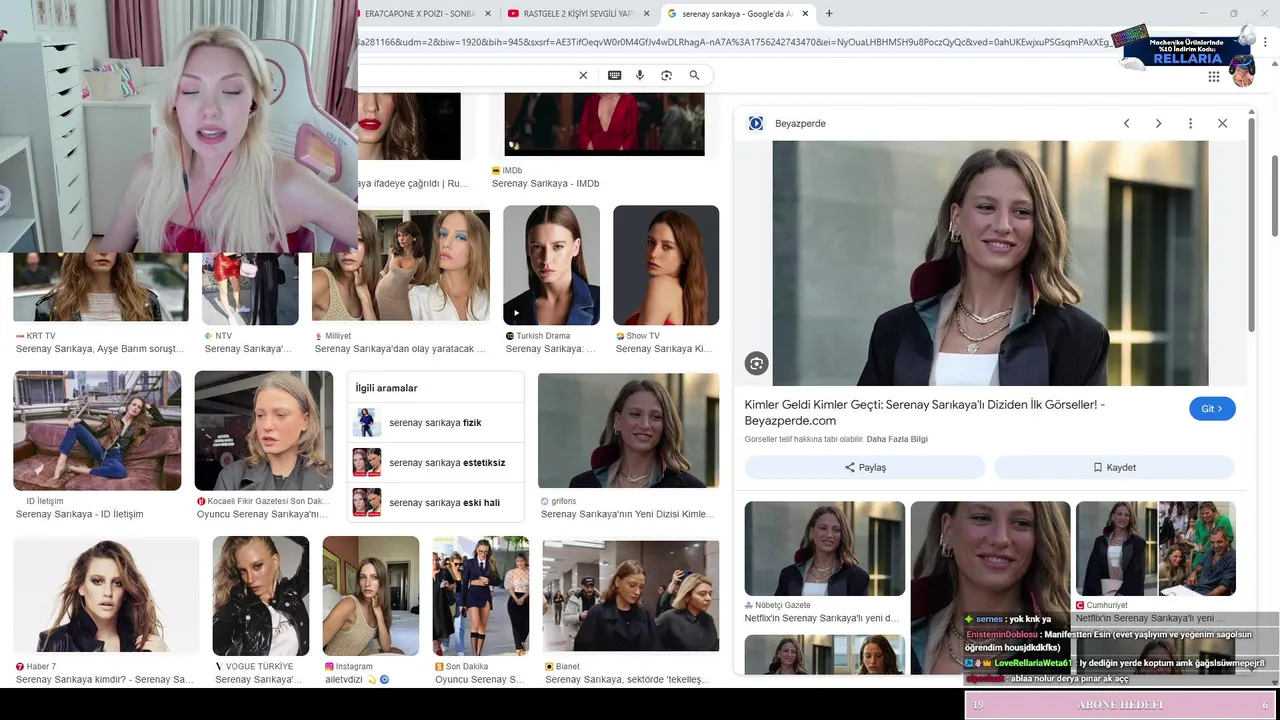Open the Nöbetçi Gazete related image

point(825,548)
